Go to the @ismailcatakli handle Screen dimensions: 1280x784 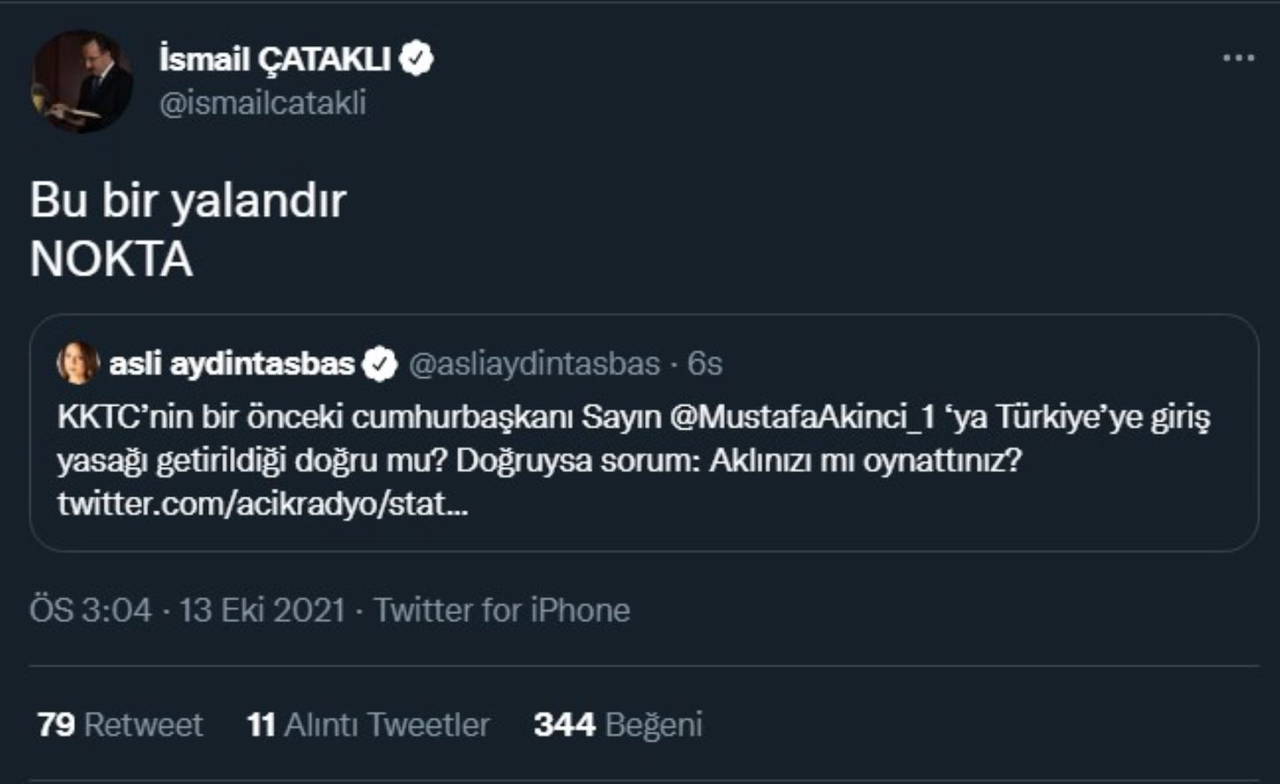pyautogui.click(x=263, y=103)
